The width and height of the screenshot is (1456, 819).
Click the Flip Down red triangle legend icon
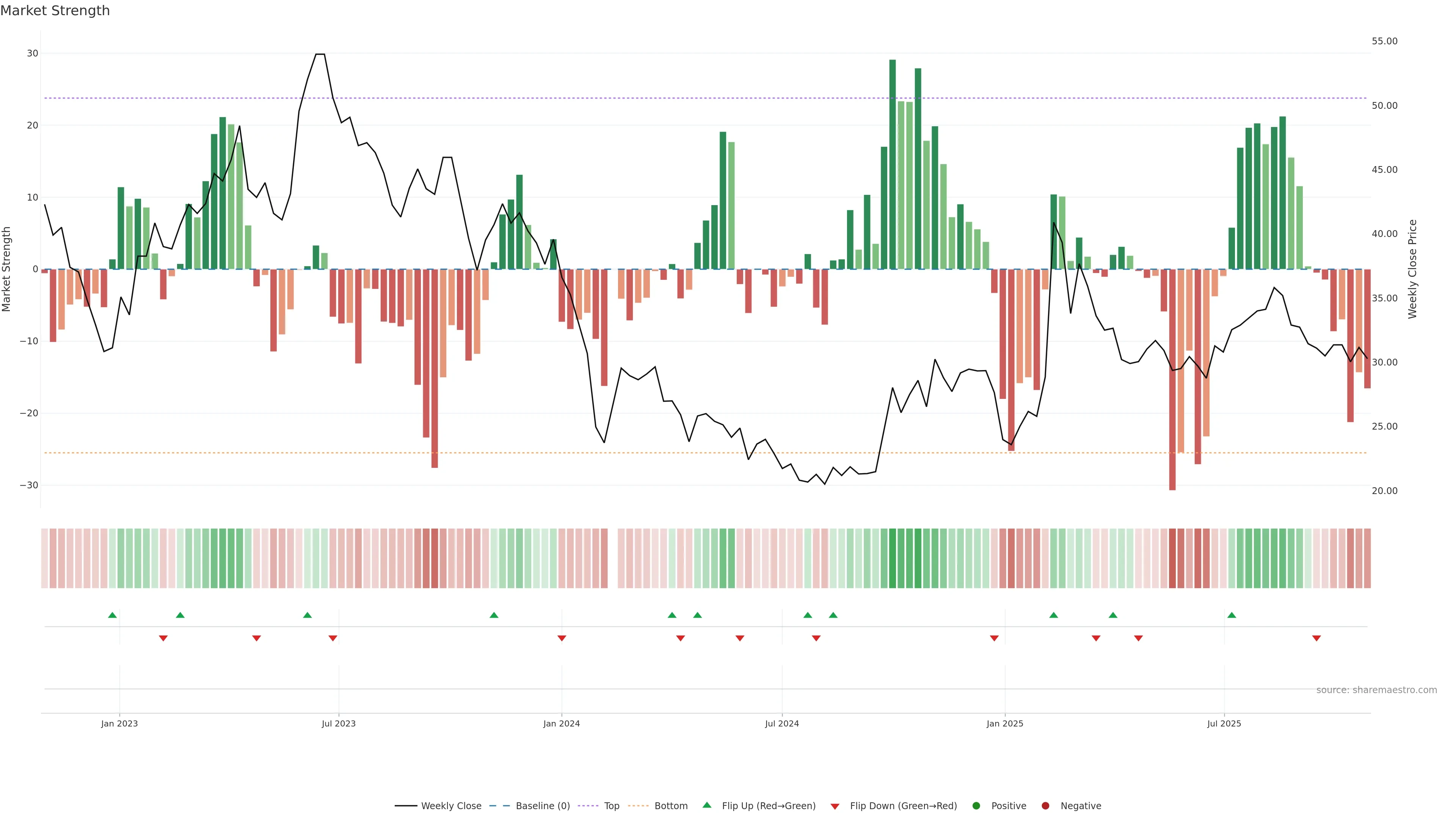click(835, 806)
